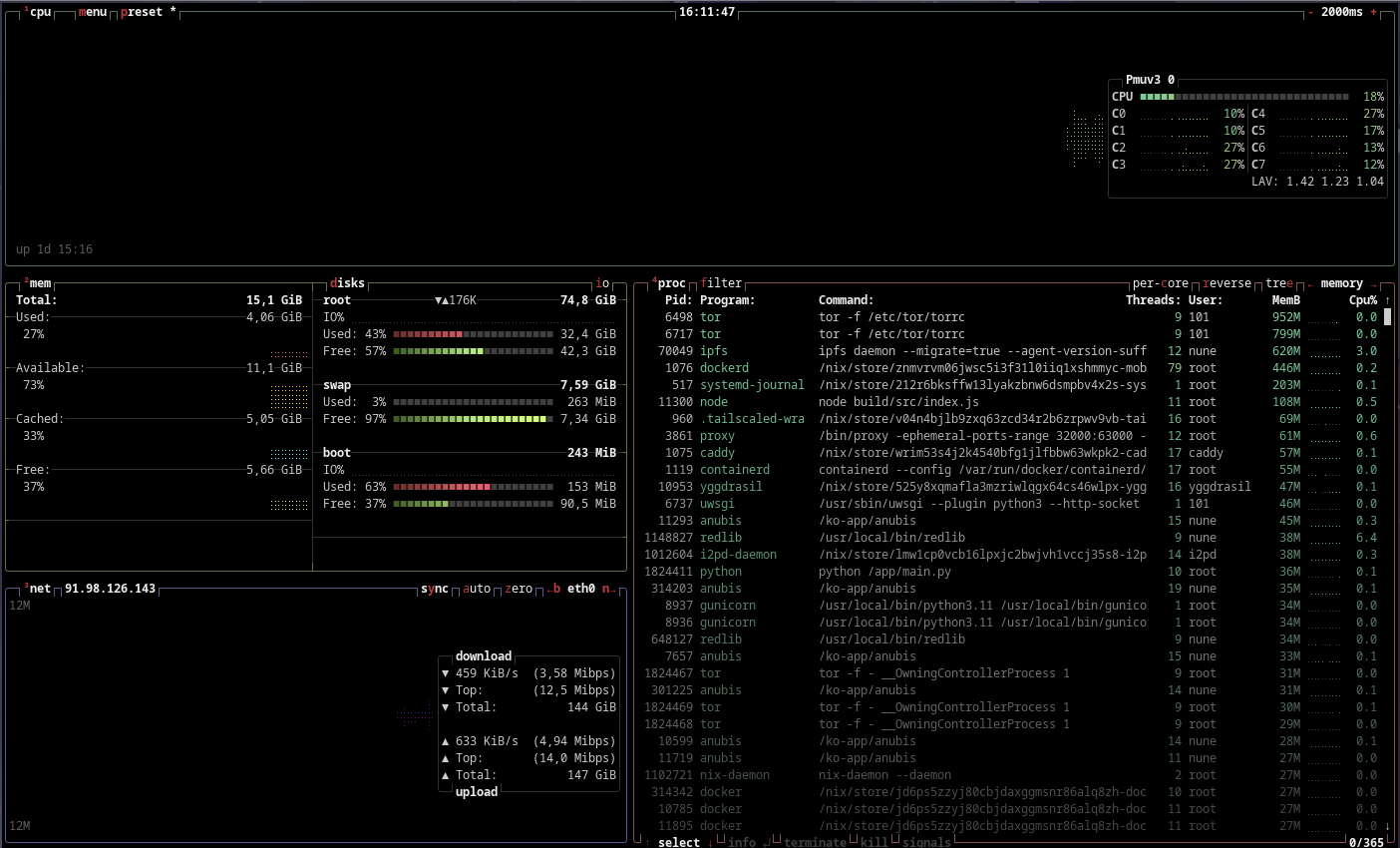Select the proxy process row
The image size is (1400, 848).
(1011, 436)
